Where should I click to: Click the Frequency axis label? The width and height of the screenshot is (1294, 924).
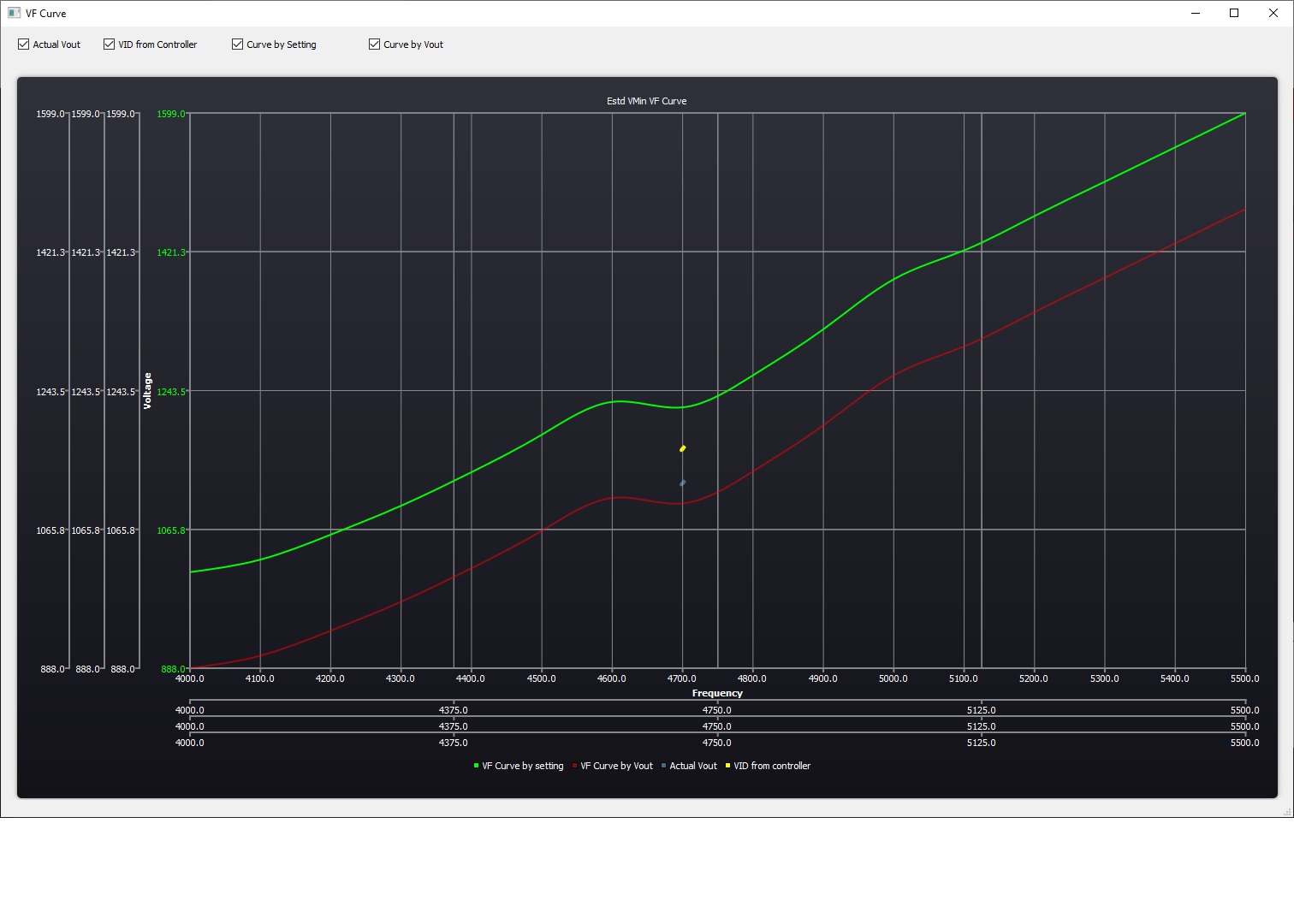[x=717, y=693]
